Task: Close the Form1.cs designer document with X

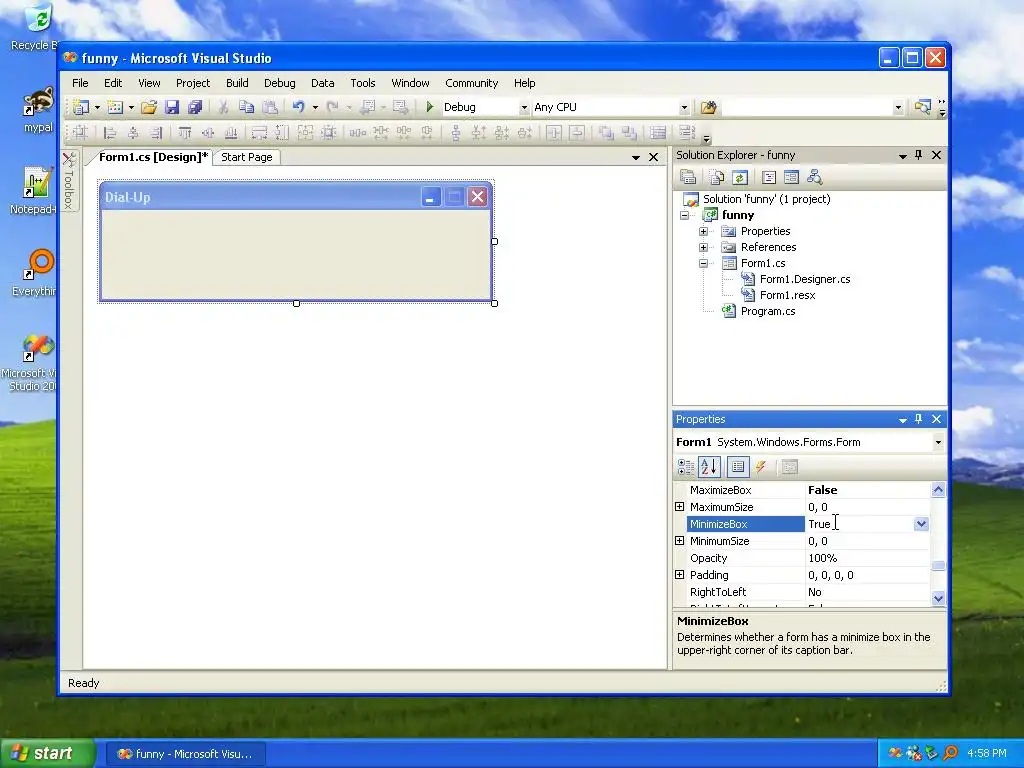Action: coord(653,157)
